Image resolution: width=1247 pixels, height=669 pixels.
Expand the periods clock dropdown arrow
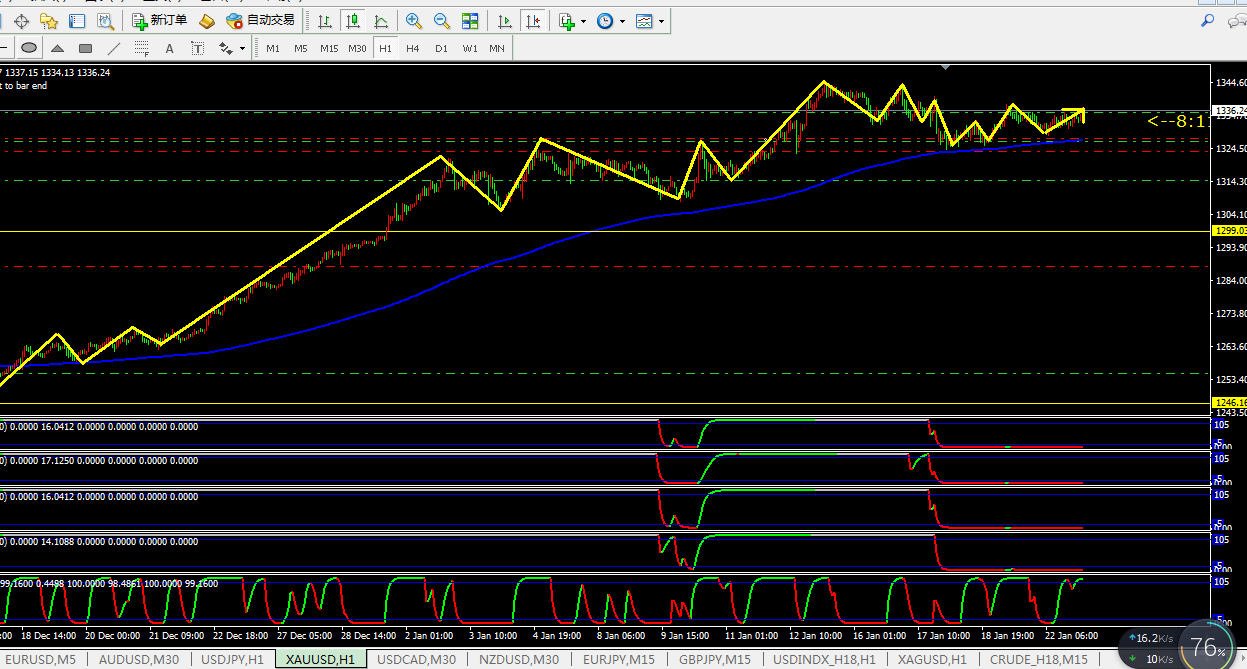[622, 21]
